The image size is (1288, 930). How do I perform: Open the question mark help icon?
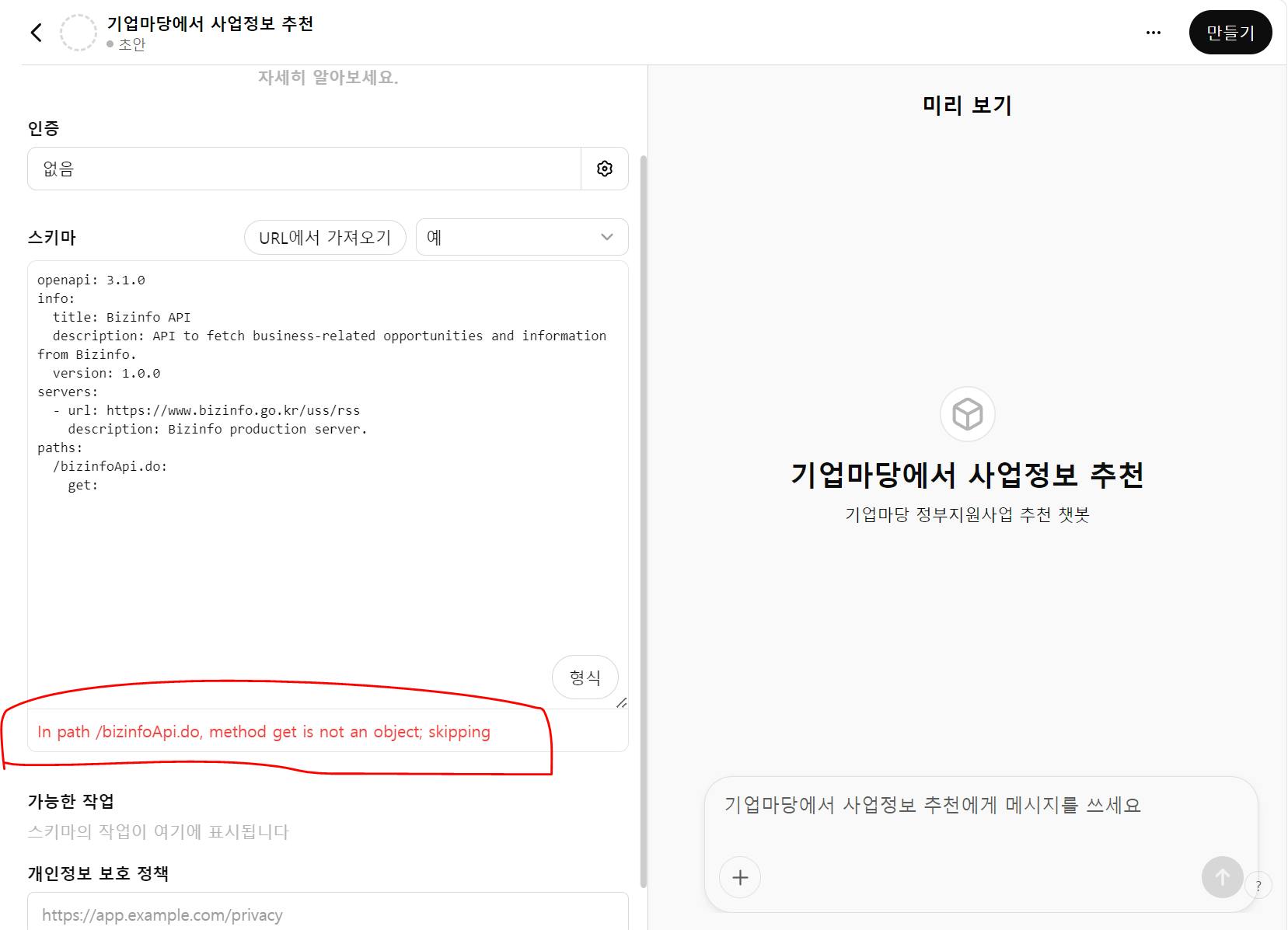click(1258, 886)
